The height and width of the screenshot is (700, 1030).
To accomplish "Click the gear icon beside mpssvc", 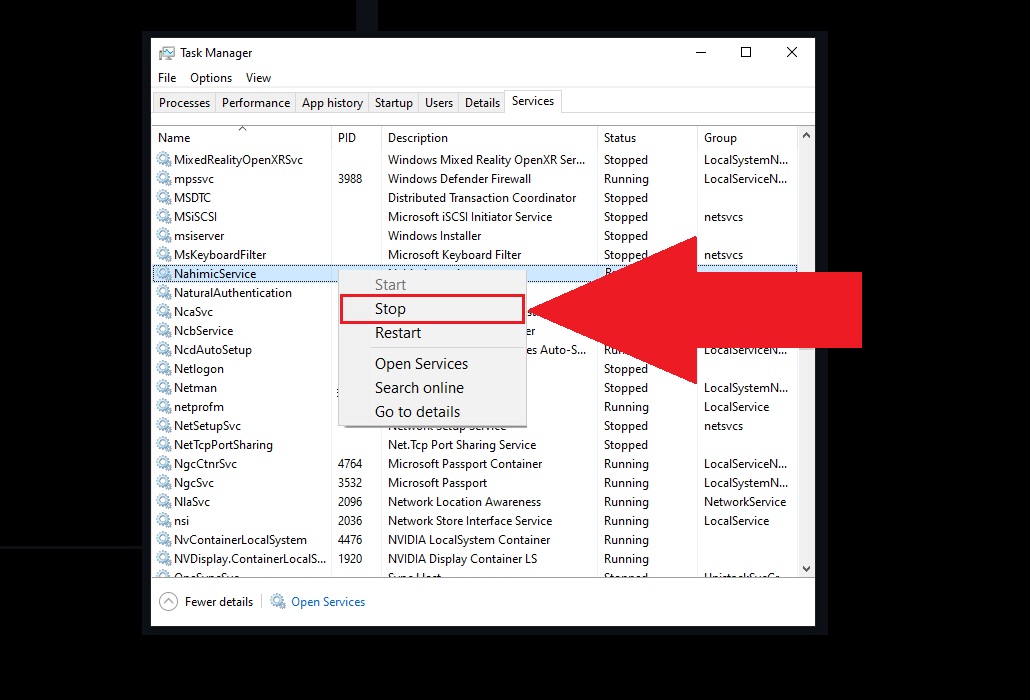I will 164,179.
